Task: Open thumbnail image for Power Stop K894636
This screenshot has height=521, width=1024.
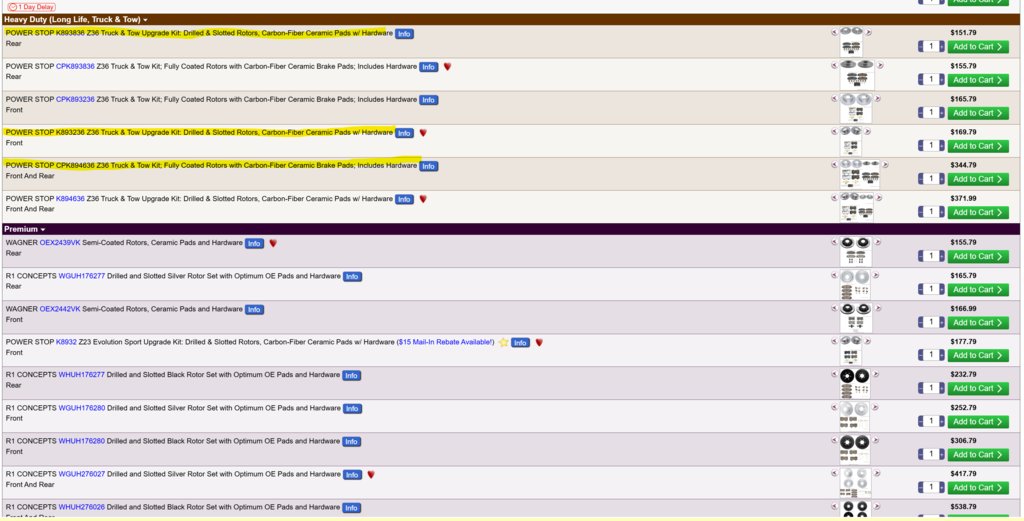Action: coord(856,207)
